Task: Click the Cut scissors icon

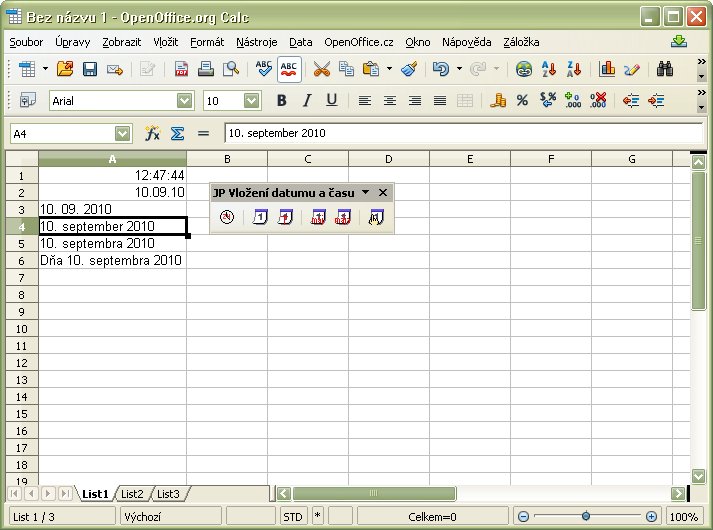Action: click(x=322, y=70)
